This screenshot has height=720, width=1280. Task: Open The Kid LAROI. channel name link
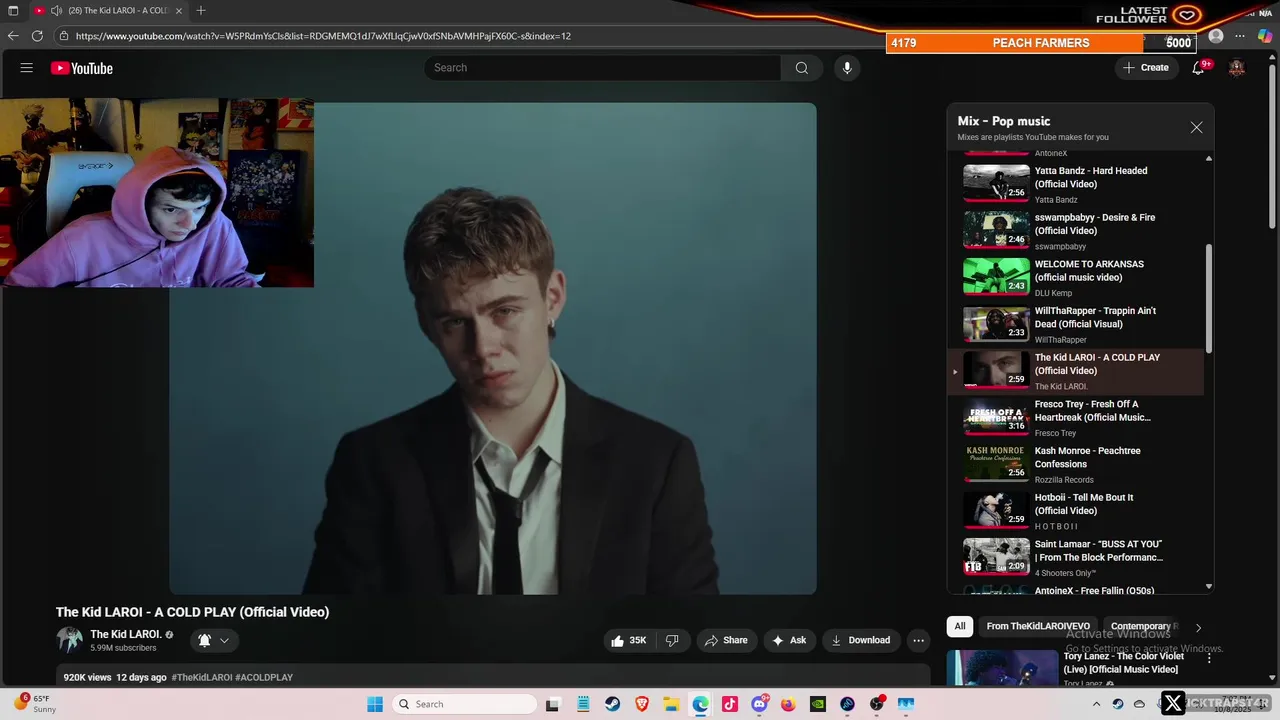point(126,634)
